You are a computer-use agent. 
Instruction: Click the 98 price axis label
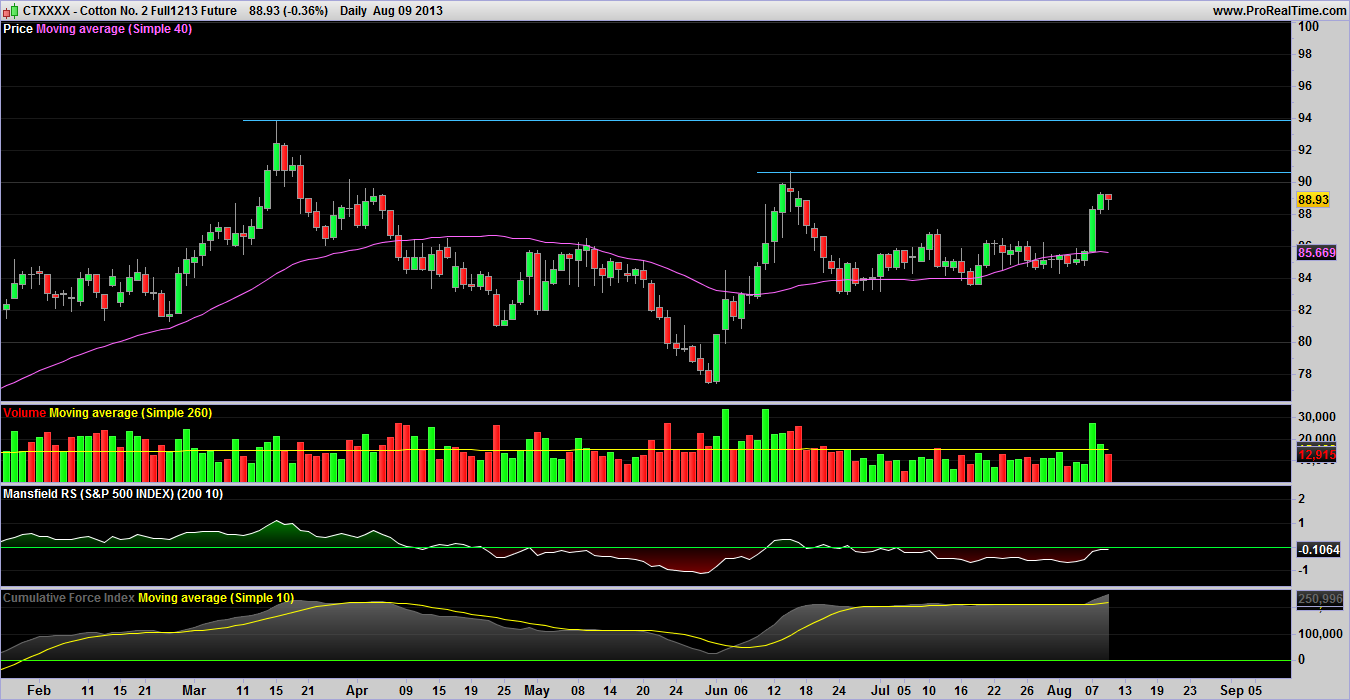1304,53
